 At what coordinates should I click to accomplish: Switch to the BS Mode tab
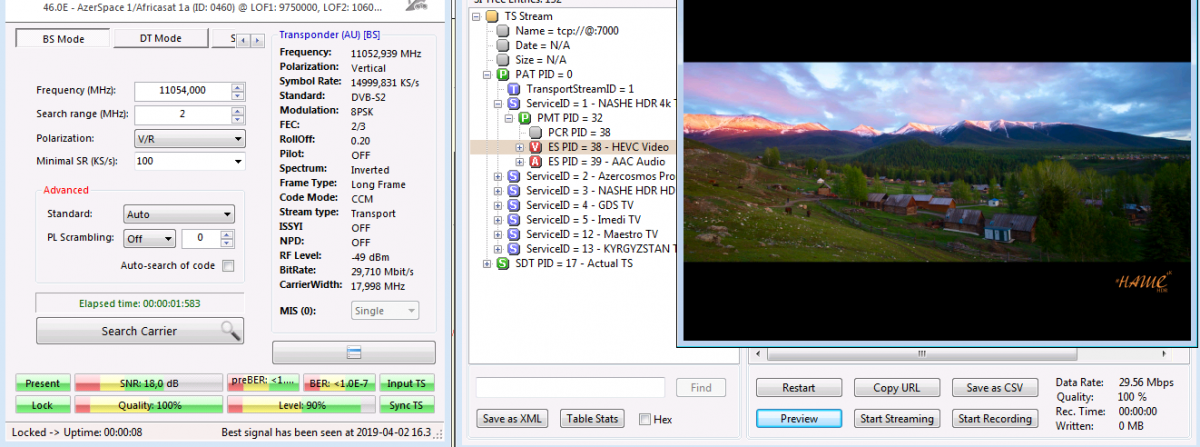pos(63,39)
